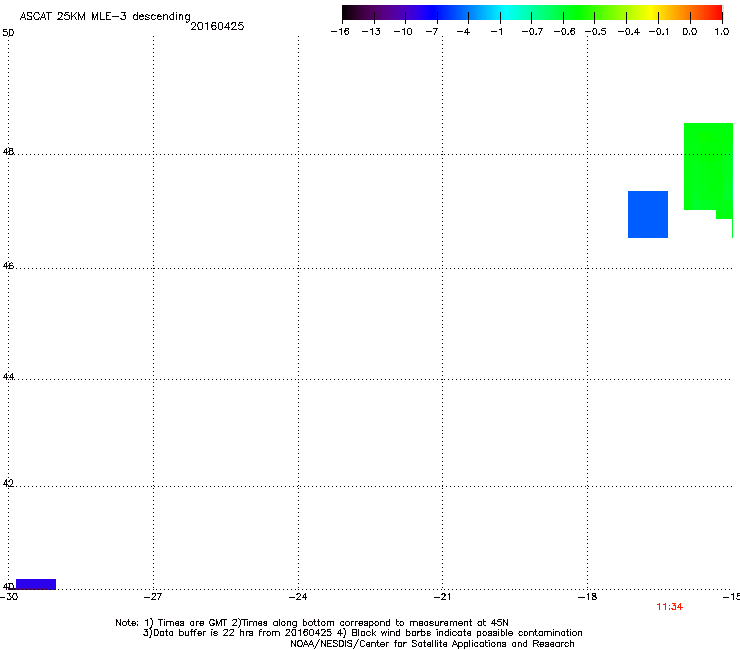Click the dark purple start of color bar

tap(352, 12)
